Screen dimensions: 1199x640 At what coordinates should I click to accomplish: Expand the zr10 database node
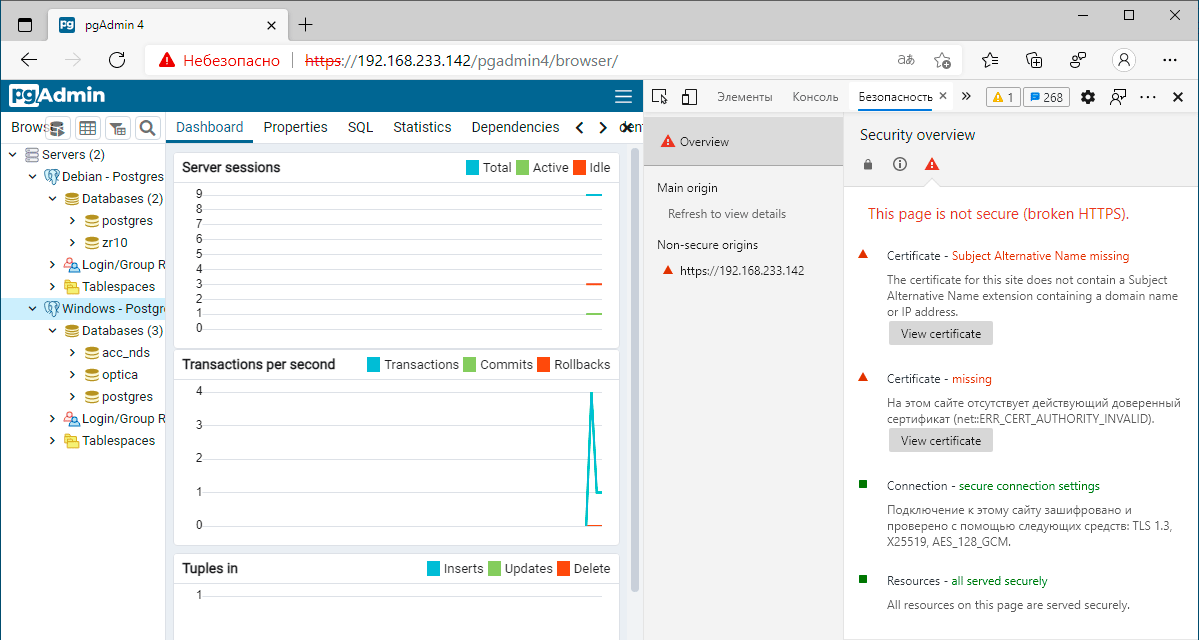point(72,243)
